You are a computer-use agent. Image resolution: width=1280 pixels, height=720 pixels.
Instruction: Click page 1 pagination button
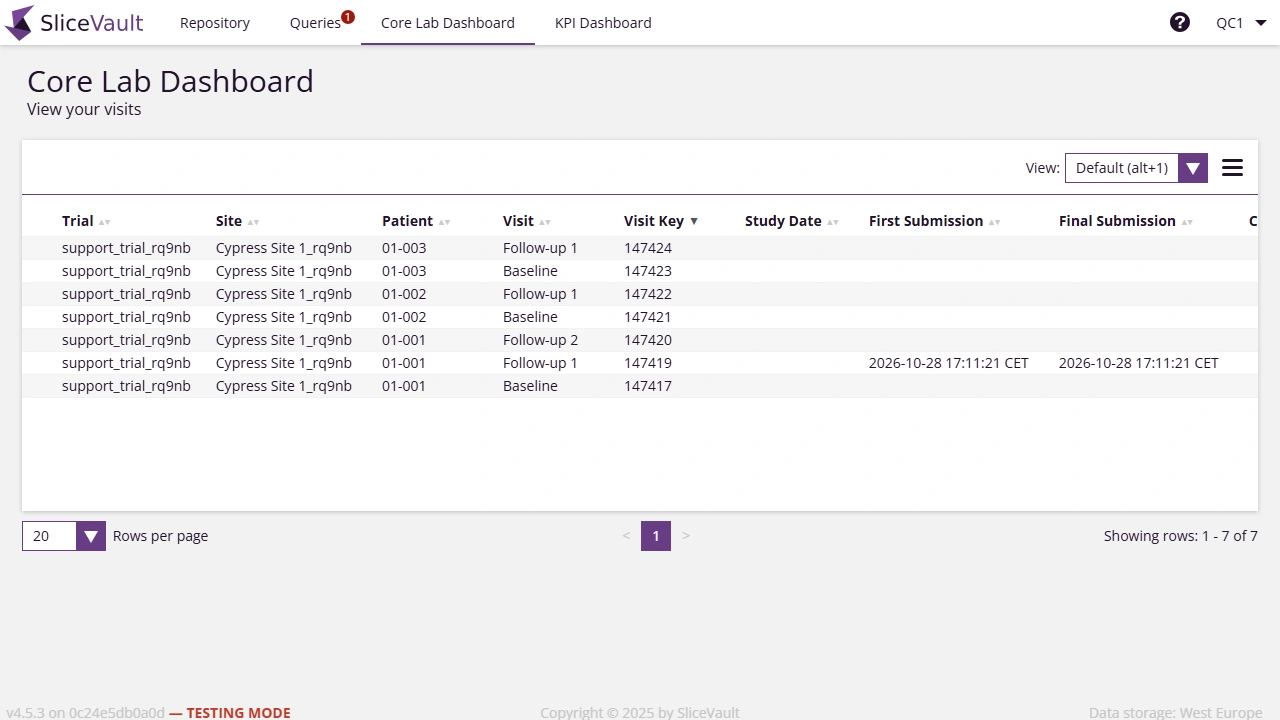point(656,536)
